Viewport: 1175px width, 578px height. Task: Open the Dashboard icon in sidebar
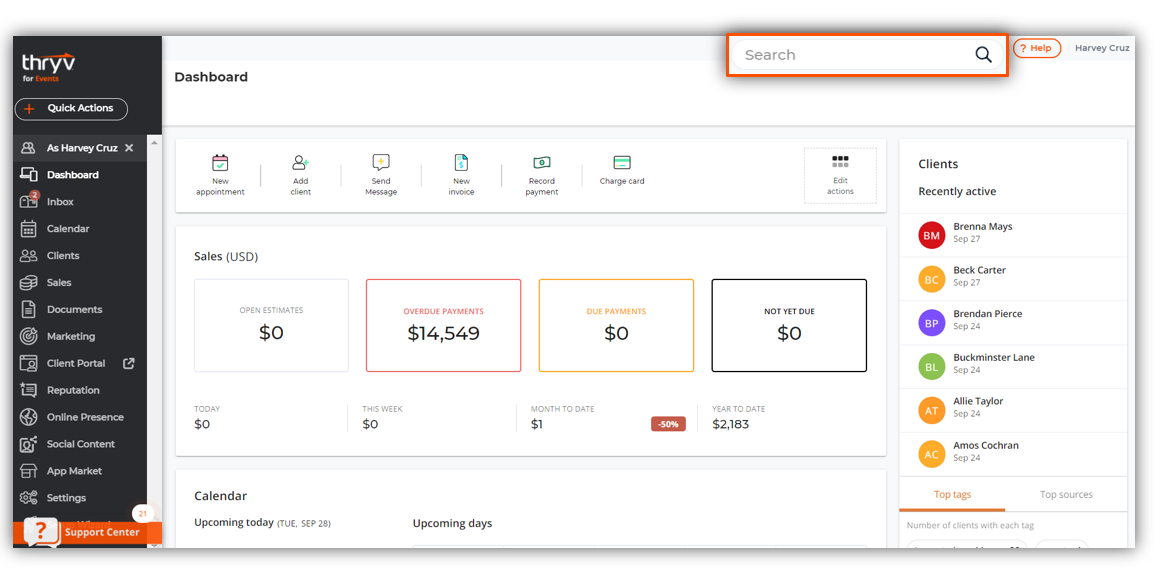tap(28, 175)
